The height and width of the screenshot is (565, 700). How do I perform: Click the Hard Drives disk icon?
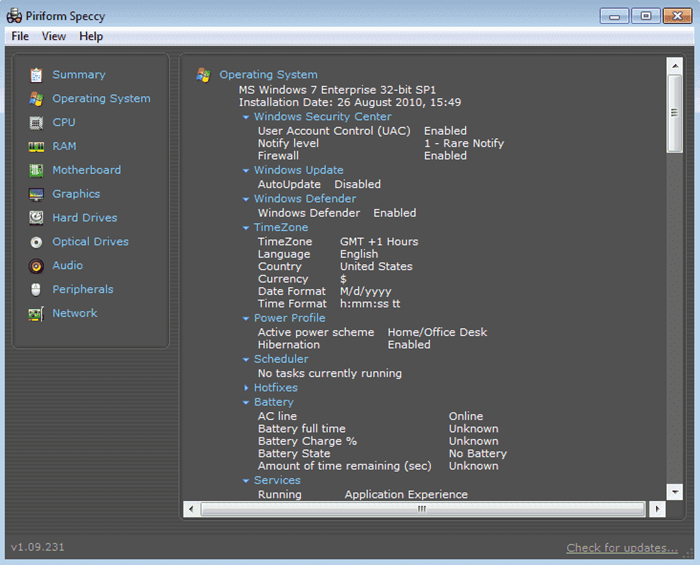tap(36, 218)
